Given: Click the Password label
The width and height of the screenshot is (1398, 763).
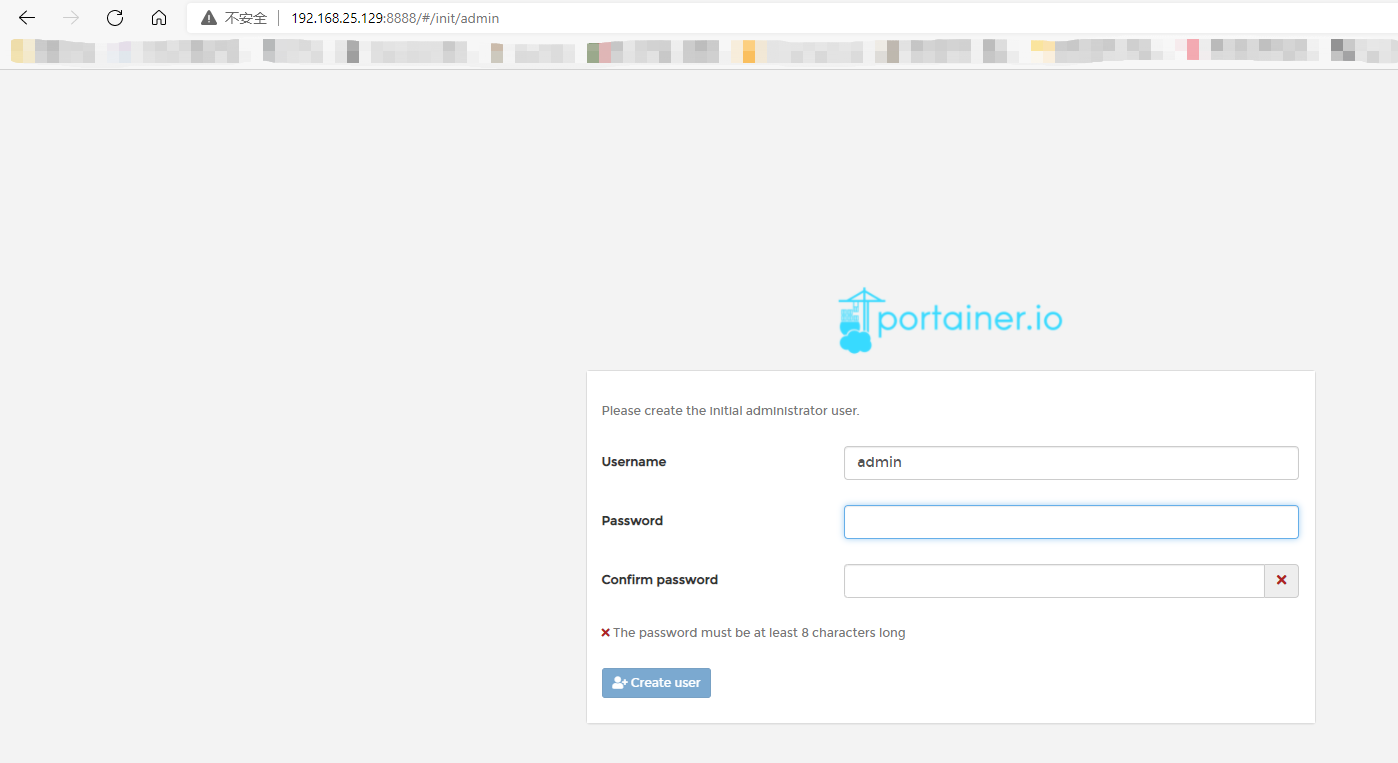Looking at the screenshot, I should (632, 521).
